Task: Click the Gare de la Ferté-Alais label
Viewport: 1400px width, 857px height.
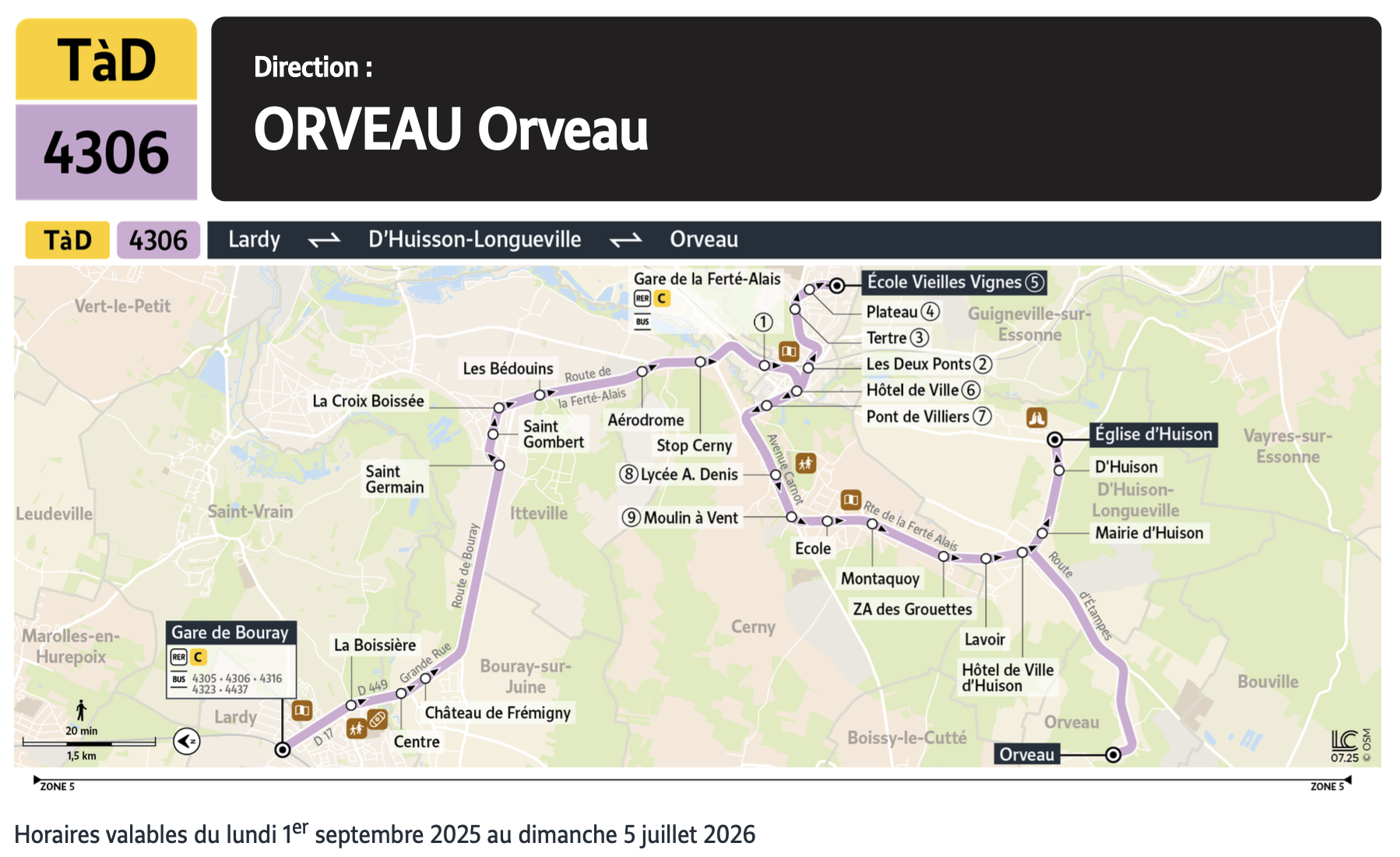Action: click(707, 279)
